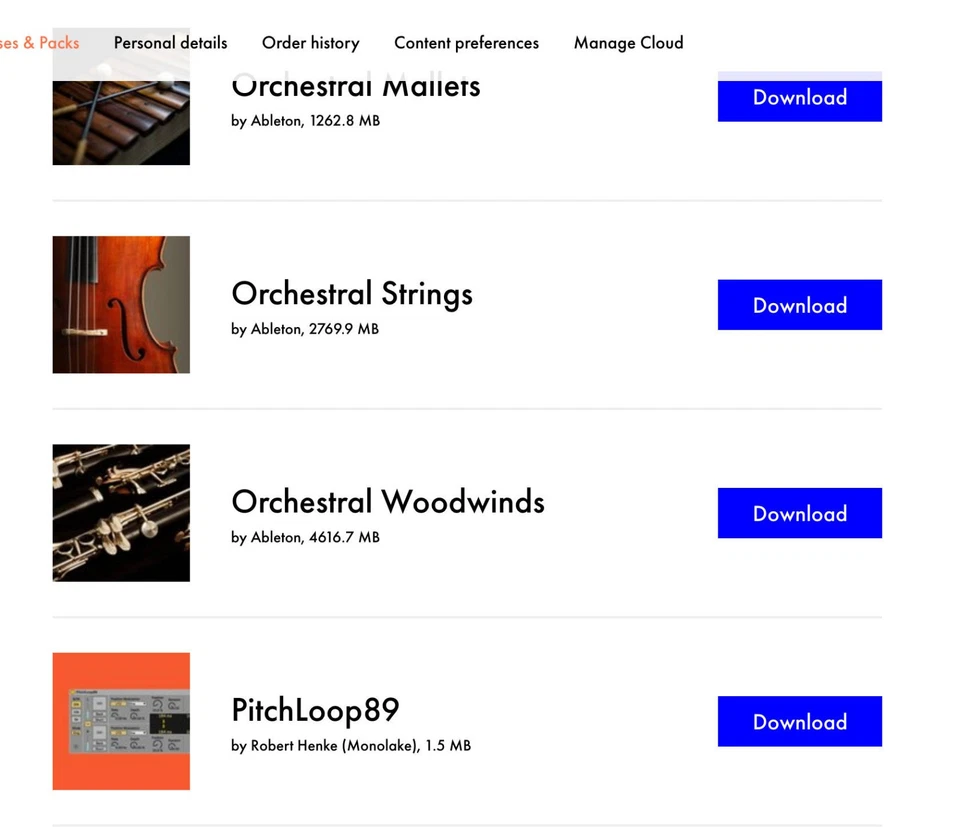Open the Licenses & Packs tab
Viewport: 960px width, 827px height.
(40, 43)
